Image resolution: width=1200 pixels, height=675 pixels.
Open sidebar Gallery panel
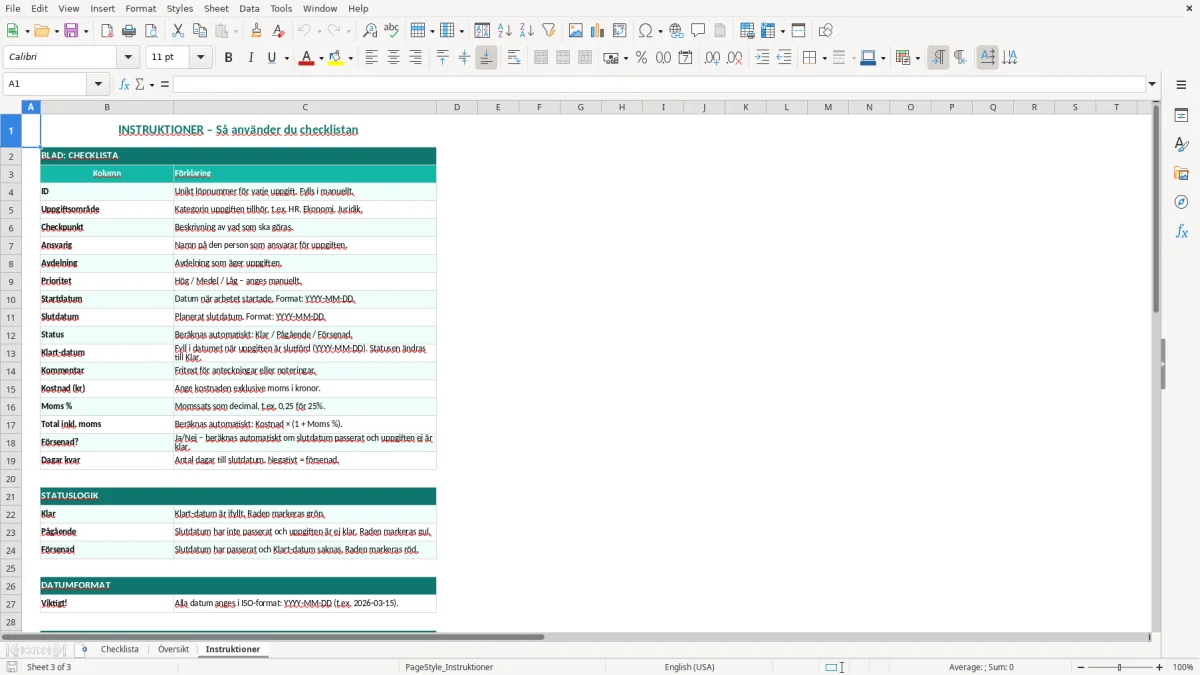pyautogui.click(x=1181, y=174)
